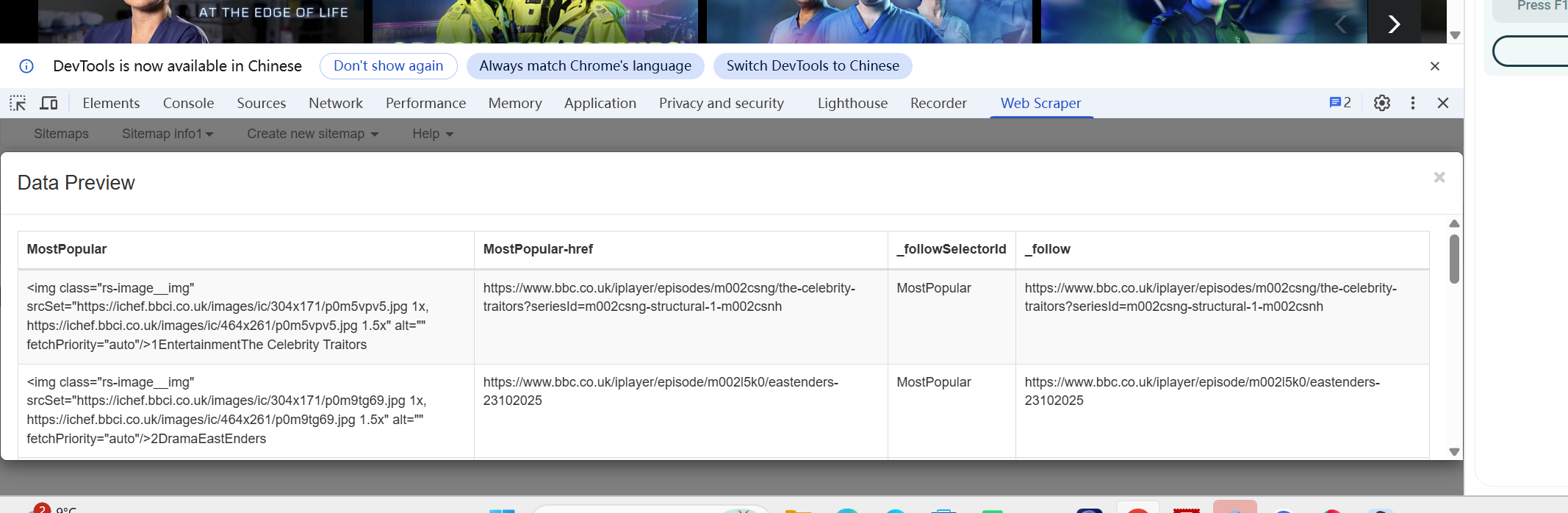Expand the Help dropdown menu
The width and height of the screenshot is (1568, 513).
click(x=433, y=134)
